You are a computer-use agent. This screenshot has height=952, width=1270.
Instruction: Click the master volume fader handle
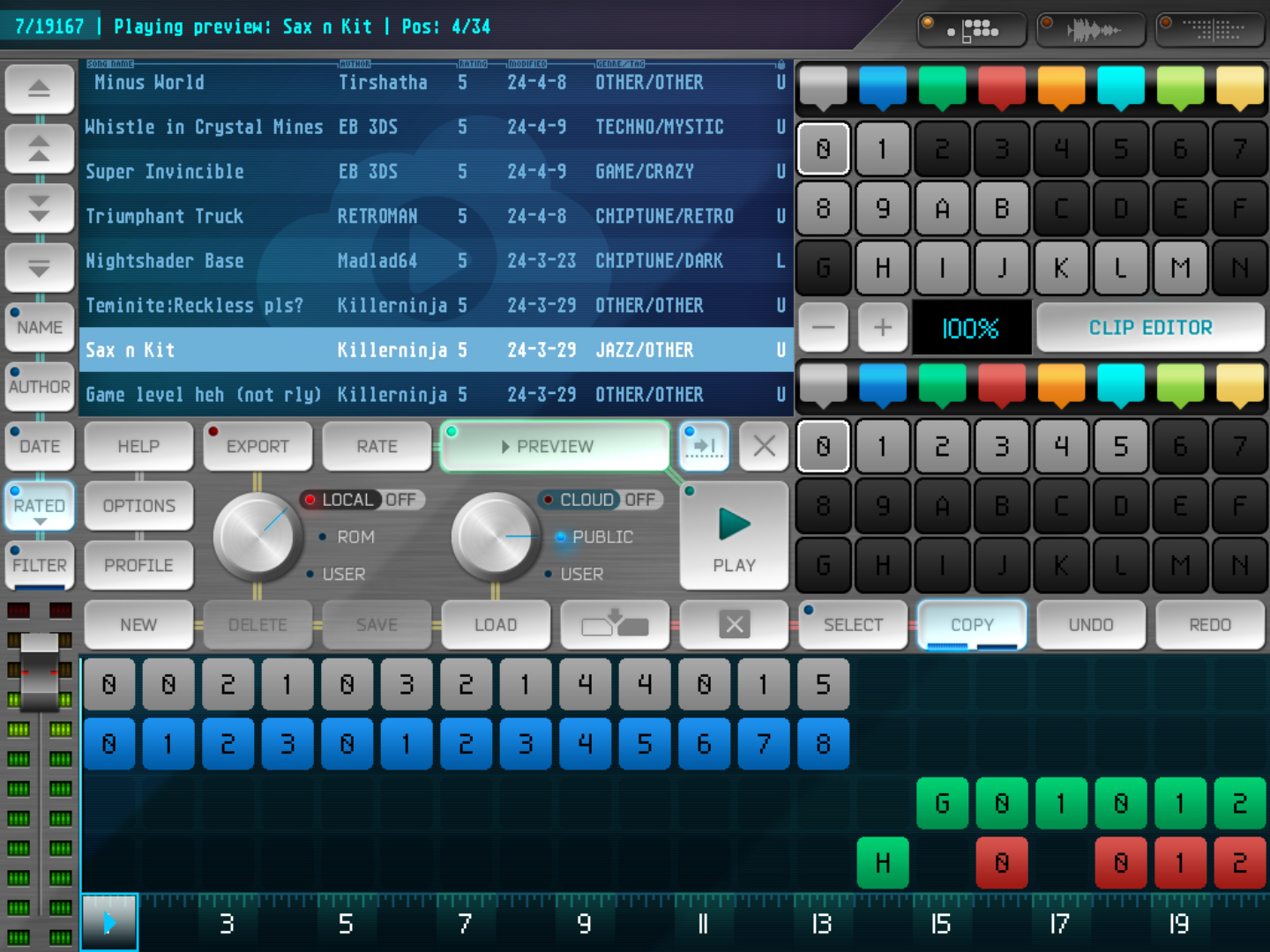point(40,672)
